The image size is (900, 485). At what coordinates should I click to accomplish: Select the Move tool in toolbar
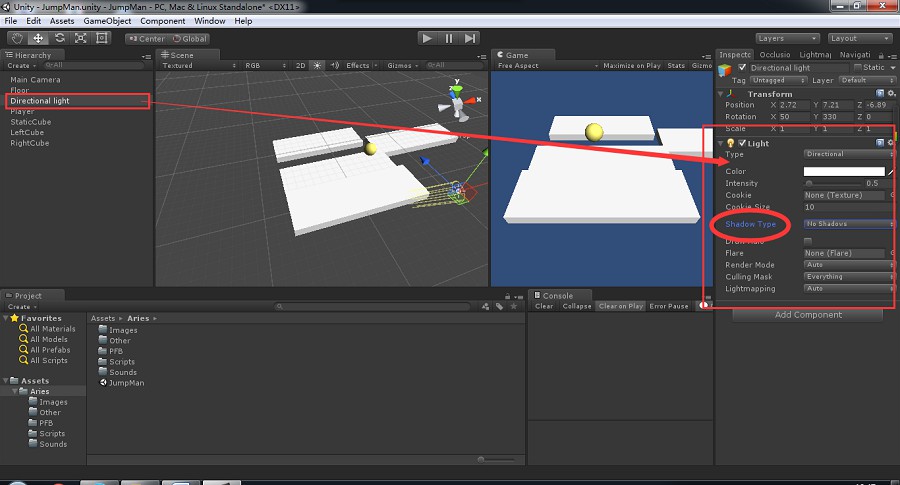38,38
